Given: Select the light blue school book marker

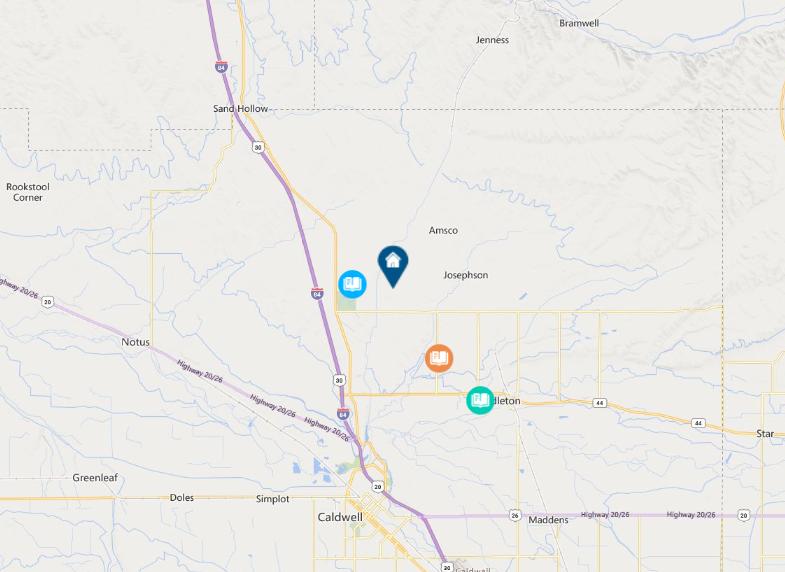Looking at the screenshot, I should (x=352, y=284).
